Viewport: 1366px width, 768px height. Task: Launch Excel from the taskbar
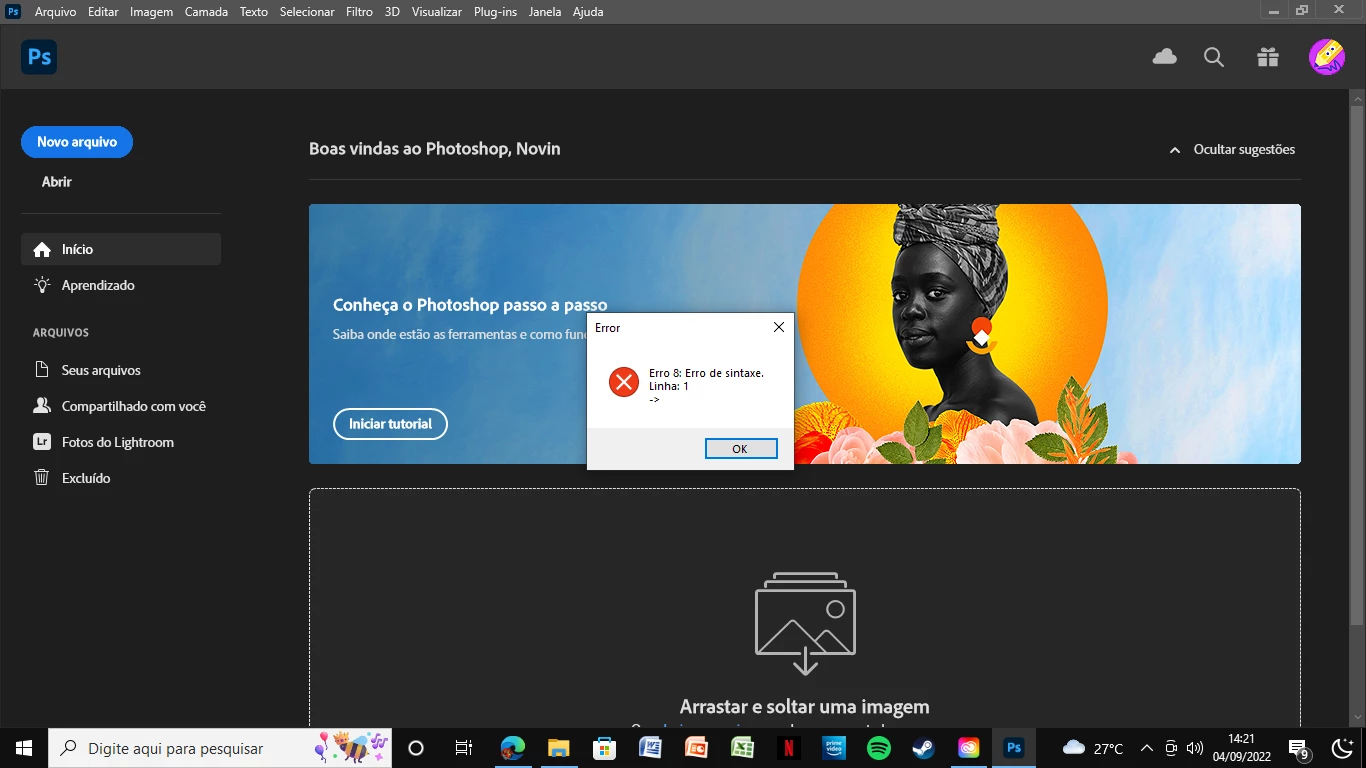[742, 748]
